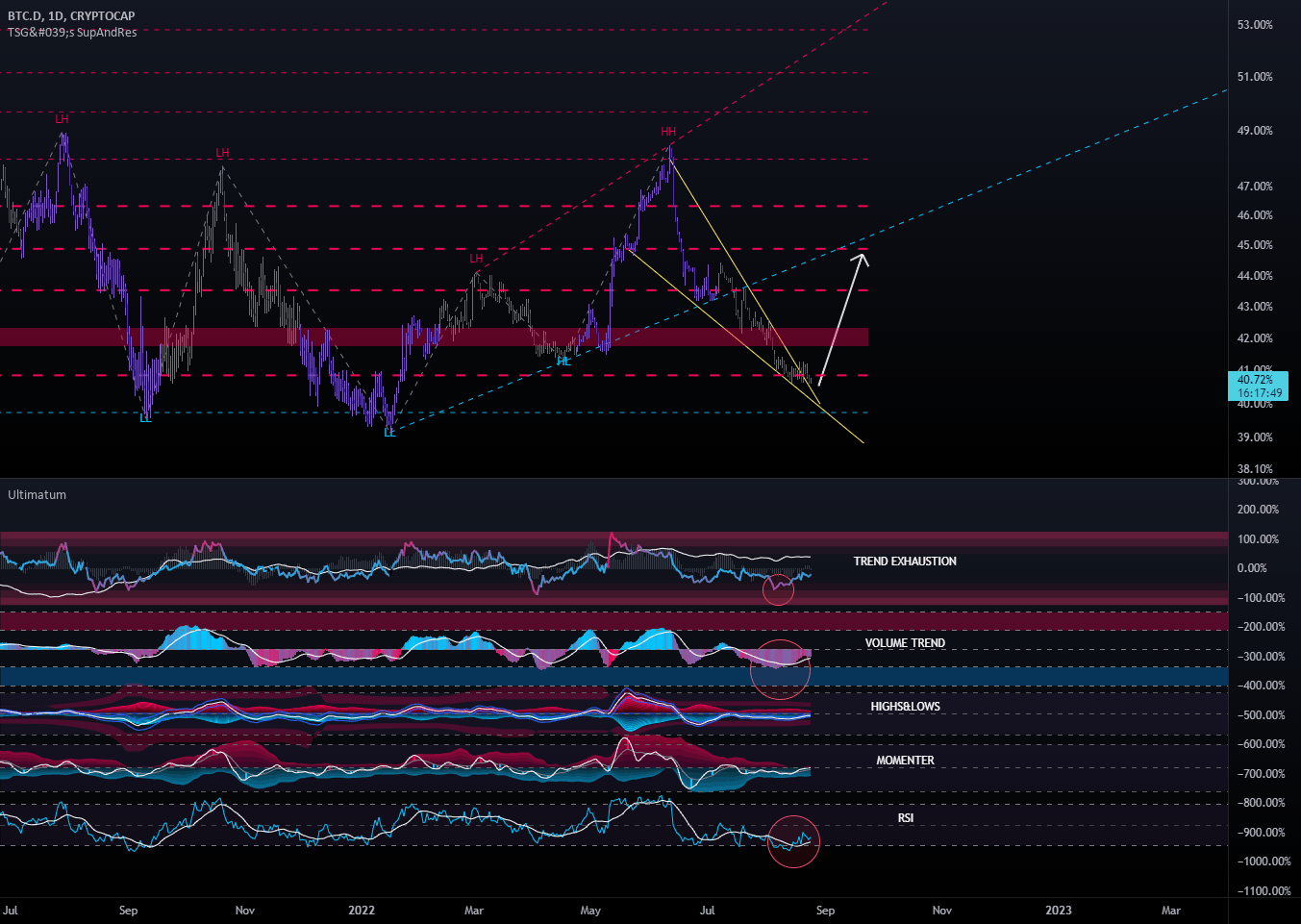
Task: Click the VOLUME TREND pane label
Action: tap(904, 642)
